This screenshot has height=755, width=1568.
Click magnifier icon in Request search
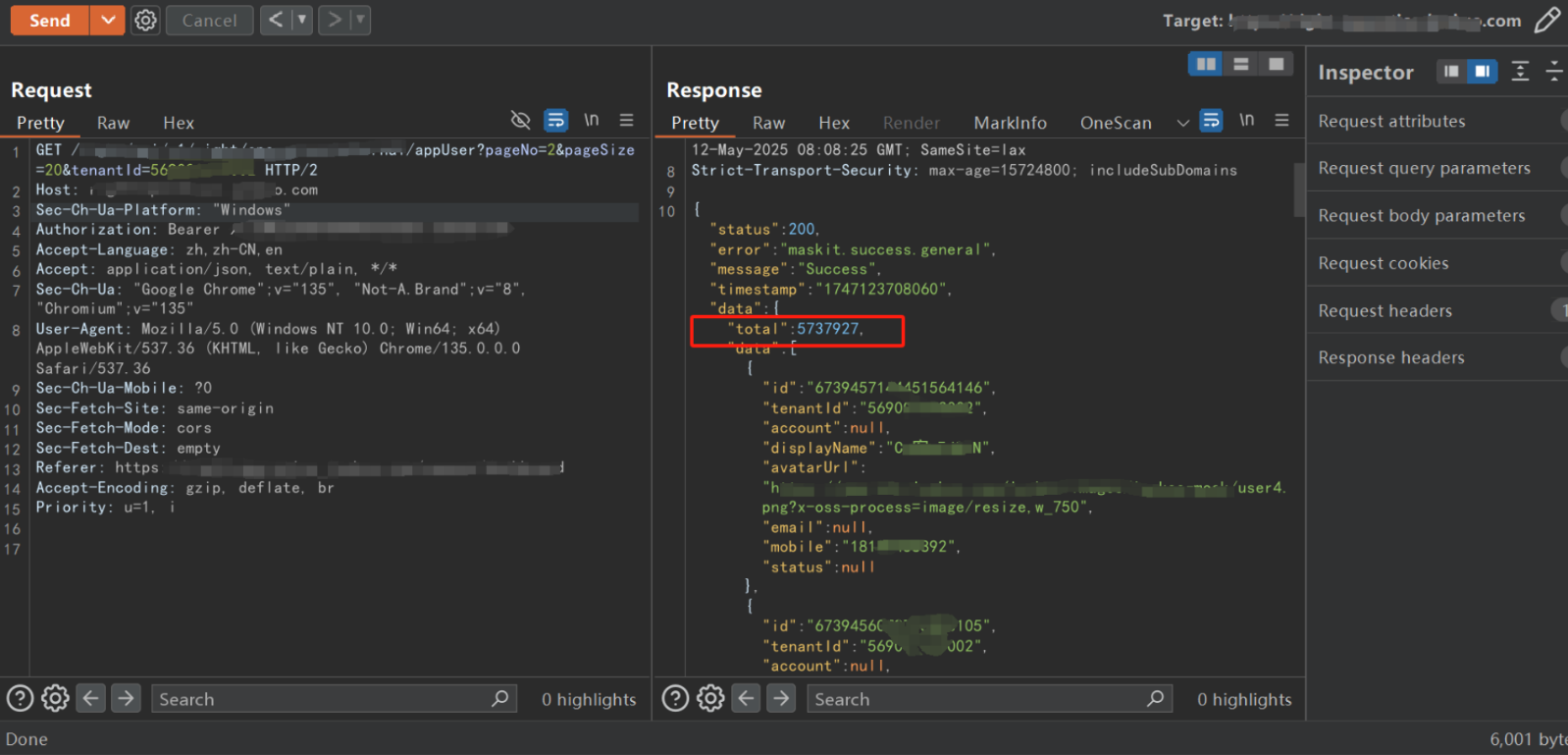coord(500,698)
